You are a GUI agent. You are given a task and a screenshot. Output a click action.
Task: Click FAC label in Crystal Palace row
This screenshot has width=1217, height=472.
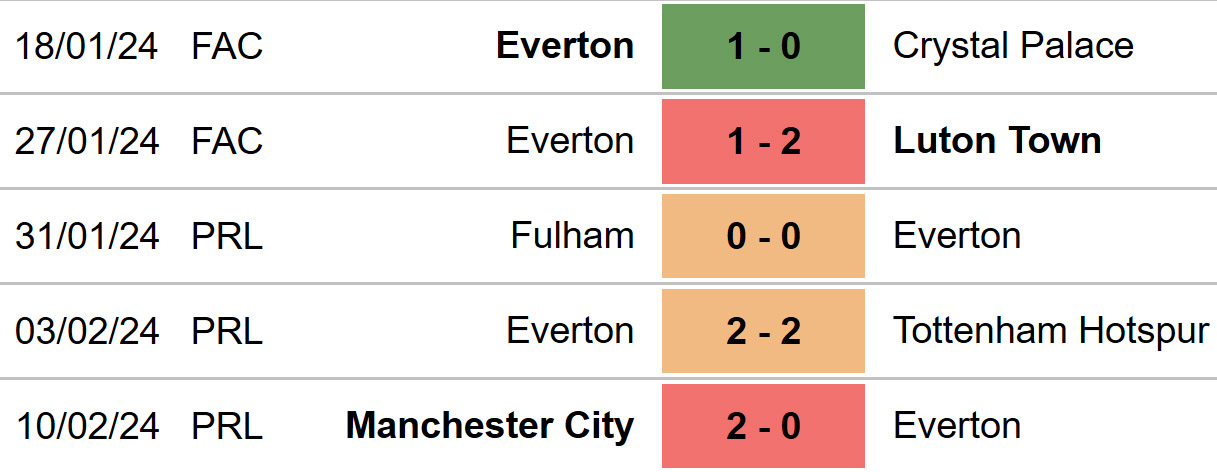(x=227, y=46)
